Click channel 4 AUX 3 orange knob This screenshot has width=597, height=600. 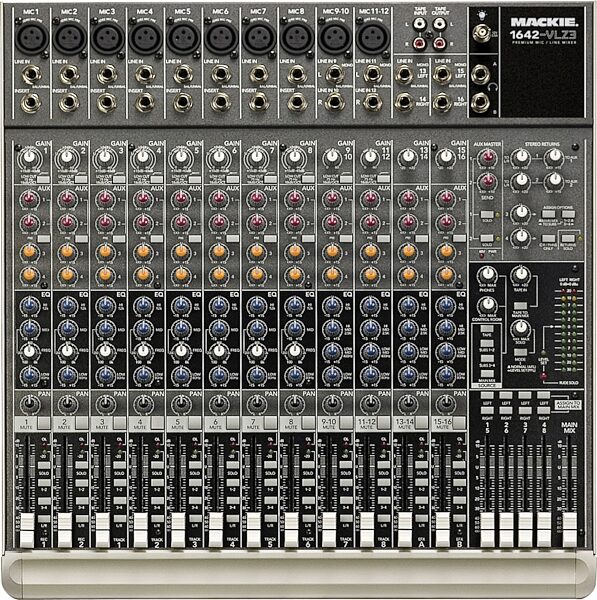coord(143,252)
